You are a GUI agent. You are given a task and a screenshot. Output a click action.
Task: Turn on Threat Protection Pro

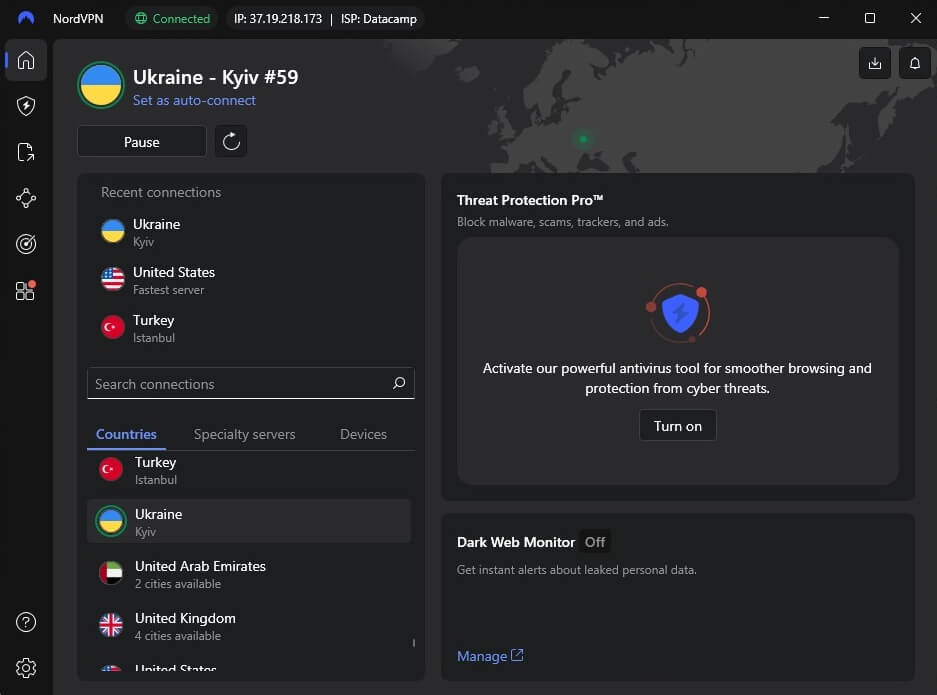pos(677,425)
